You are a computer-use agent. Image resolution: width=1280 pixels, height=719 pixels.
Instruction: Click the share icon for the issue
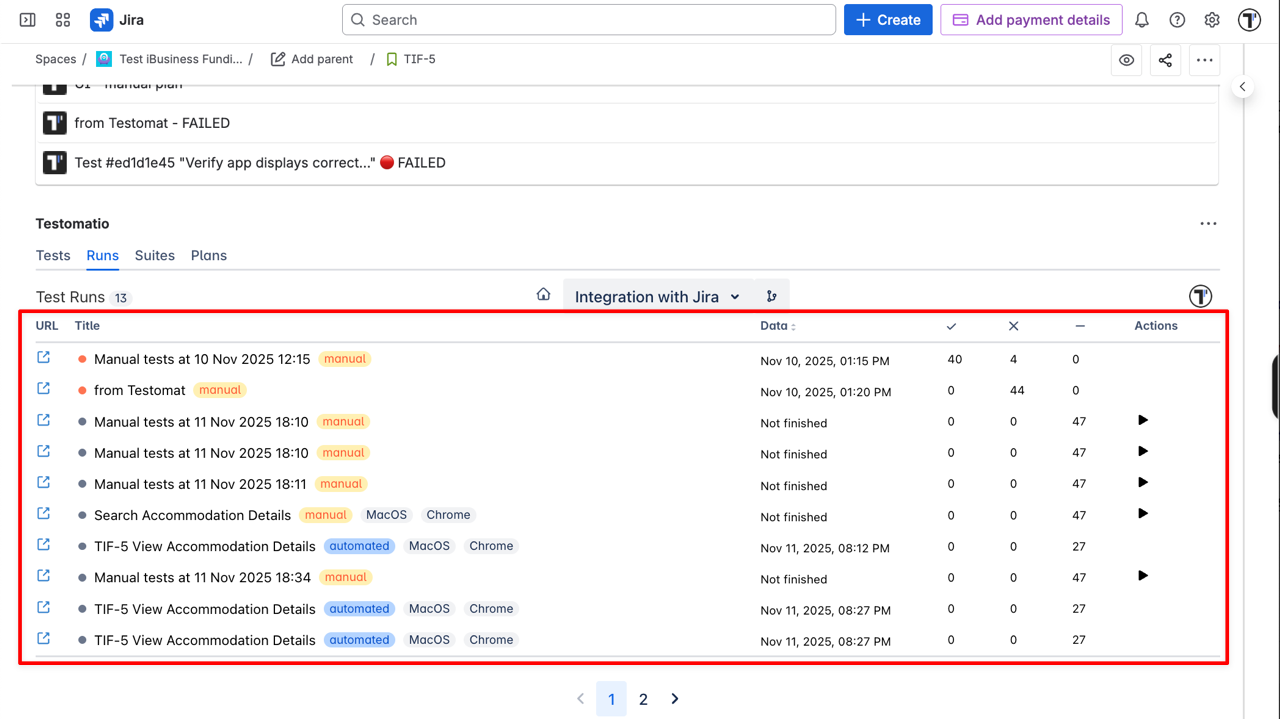[1165, 60]
